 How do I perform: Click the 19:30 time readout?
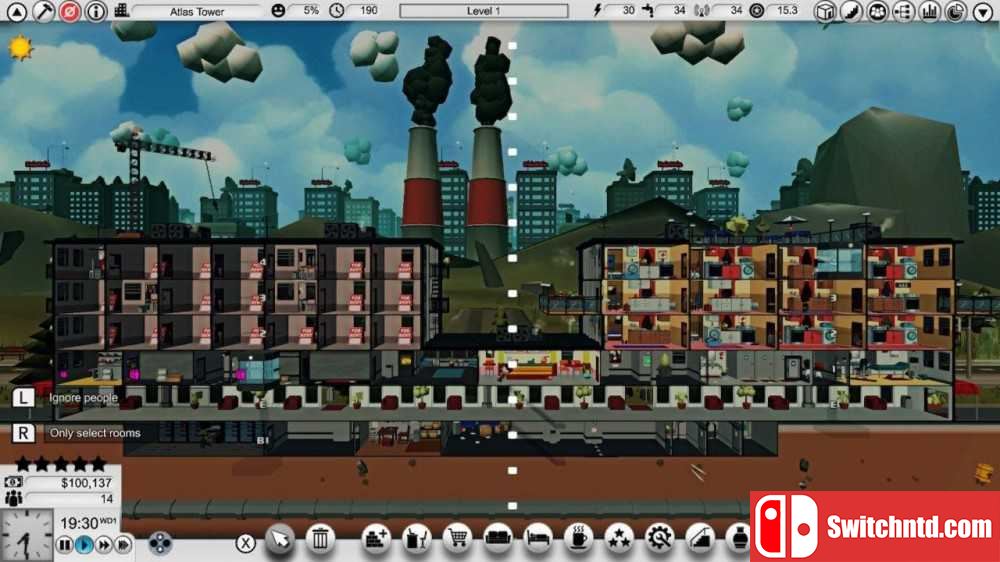pyautogui.click(x=78, y=523)
